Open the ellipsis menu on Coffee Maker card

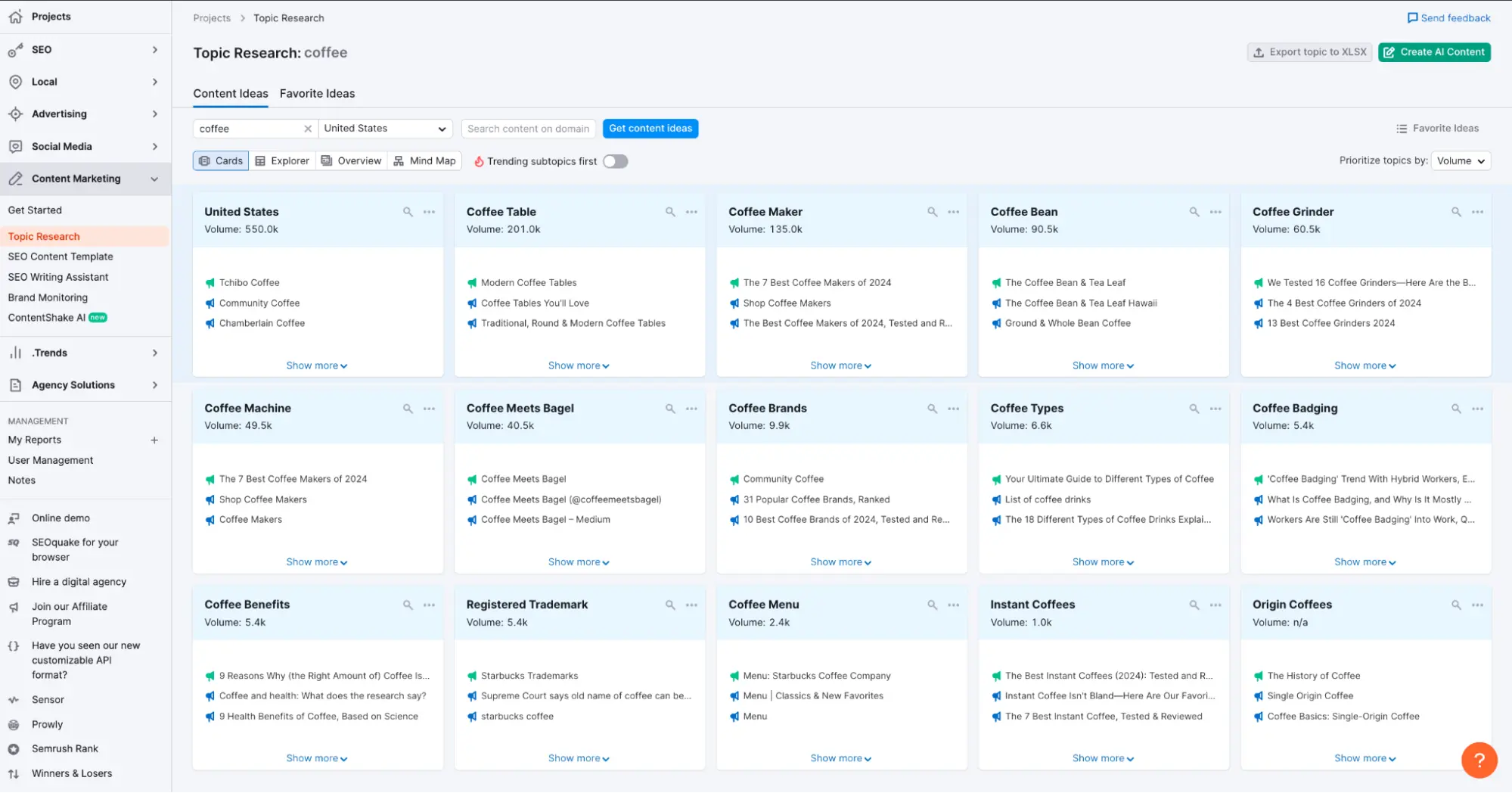(x=952, y=213)
